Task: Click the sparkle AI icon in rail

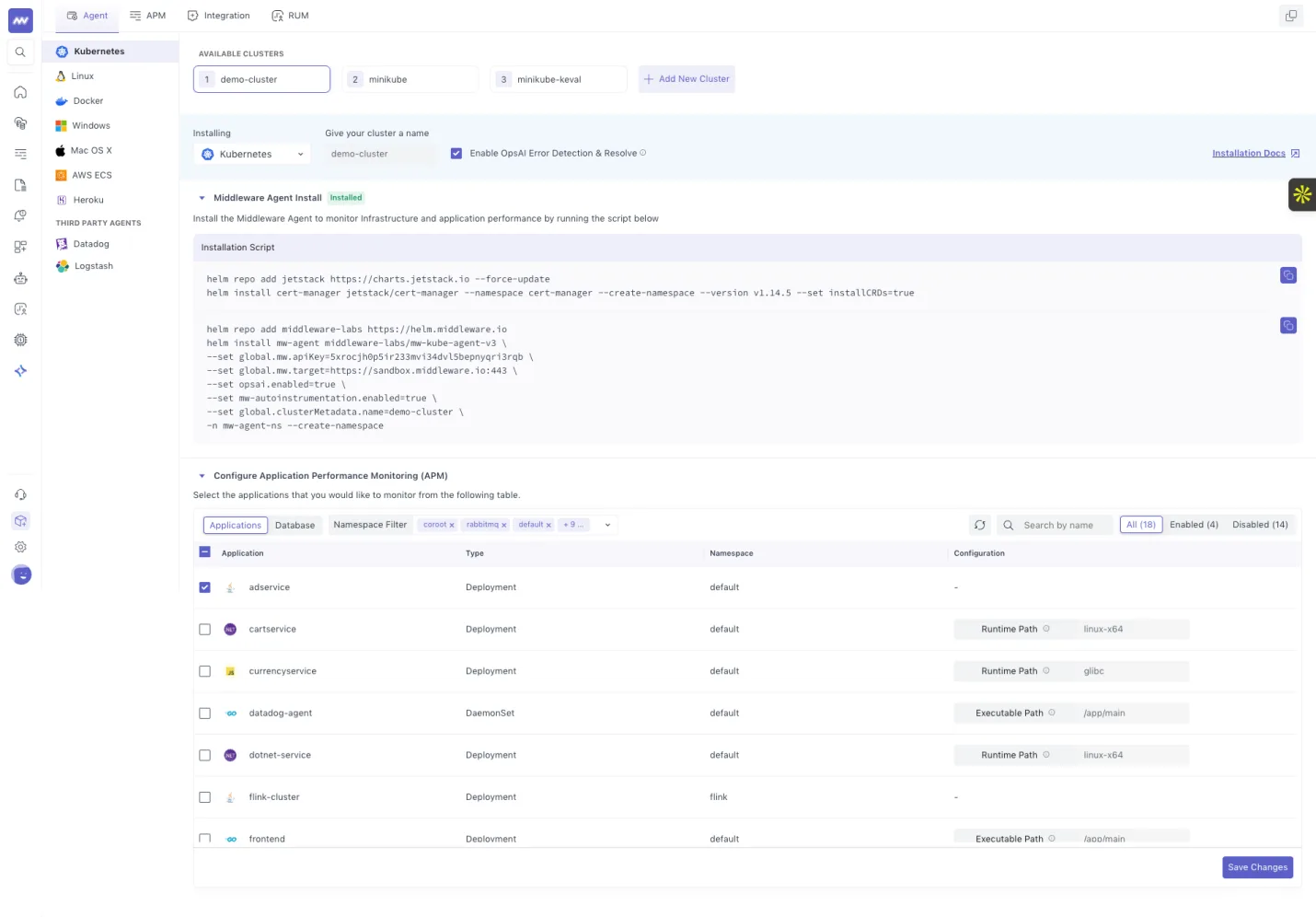Action: coord(20,371)
